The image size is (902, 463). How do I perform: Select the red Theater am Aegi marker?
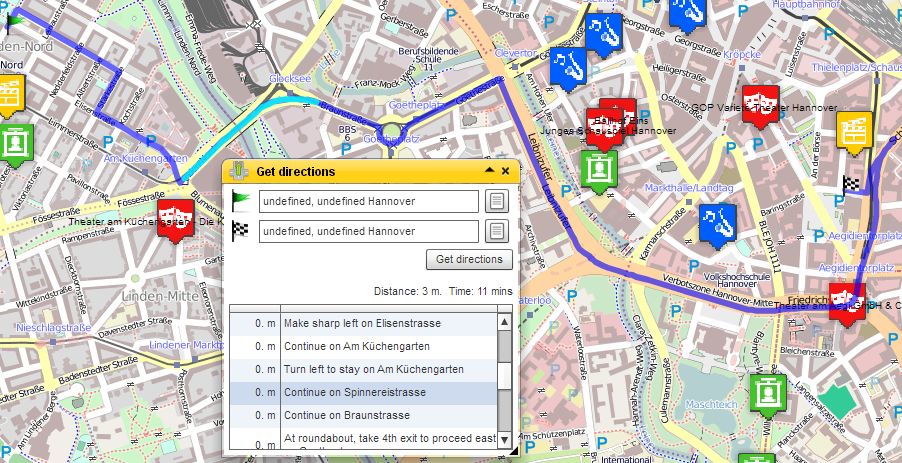click(x=847, y=305)
